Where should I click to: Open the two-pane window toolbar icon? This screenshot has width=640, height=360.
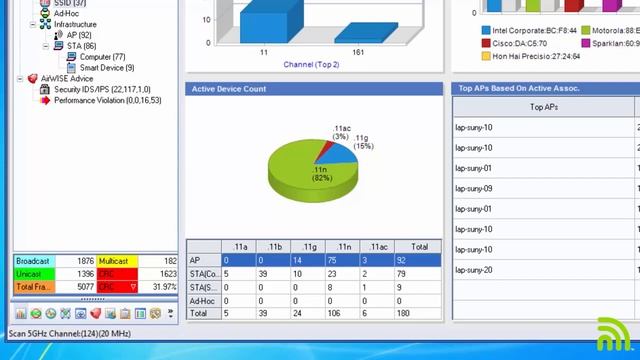[x=140, y=313]
